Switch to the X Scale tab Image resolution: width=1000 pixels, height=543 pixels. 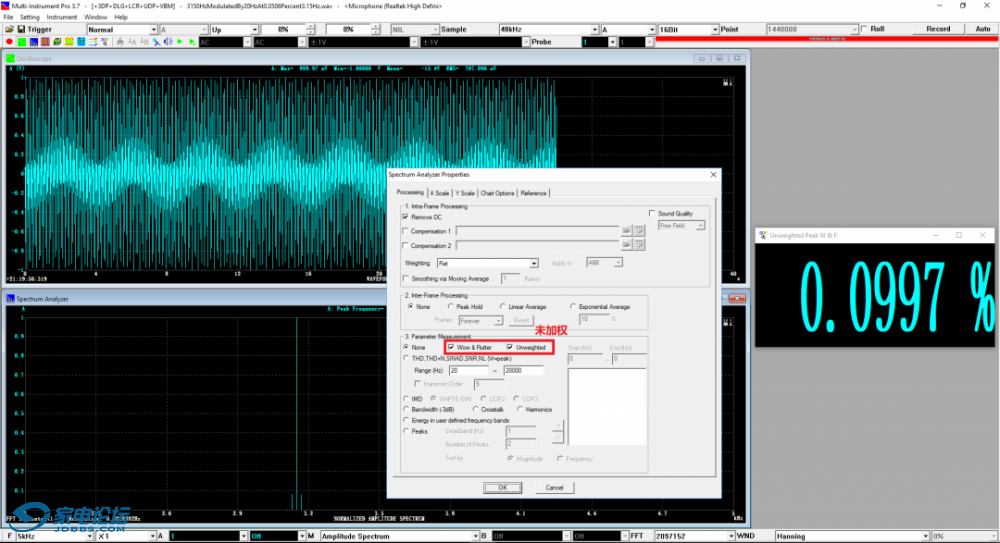439,193
